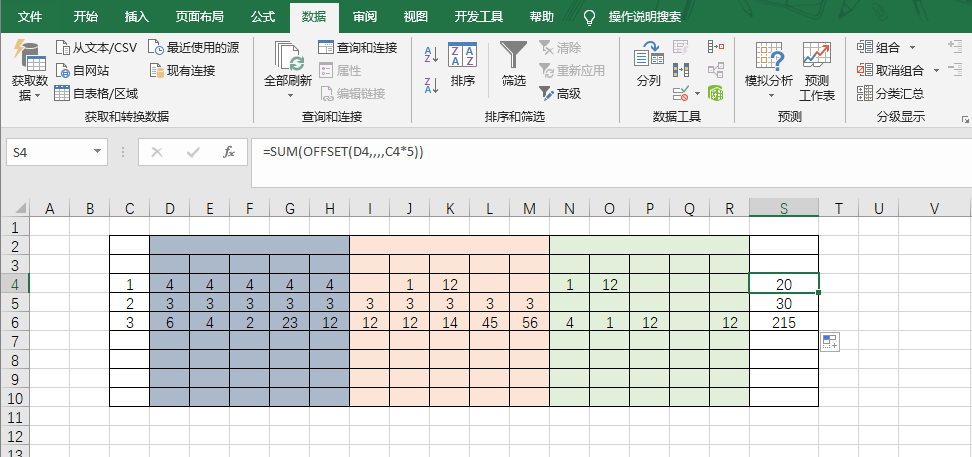Expand the Refresh All dropdown arrow
Image resolution: width=972 pixels, height=457 pixels.
289,95
